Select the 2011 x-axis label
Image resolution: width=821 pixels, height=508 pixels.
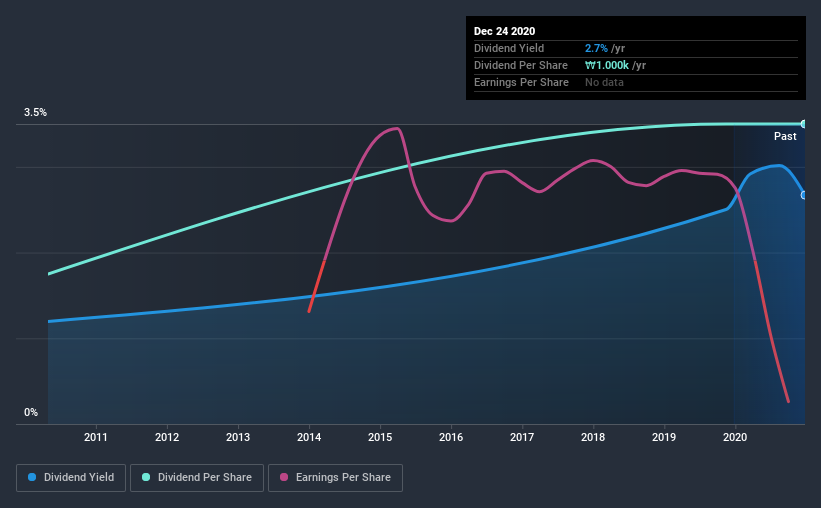pyautogui.click(x=96, y=437)
